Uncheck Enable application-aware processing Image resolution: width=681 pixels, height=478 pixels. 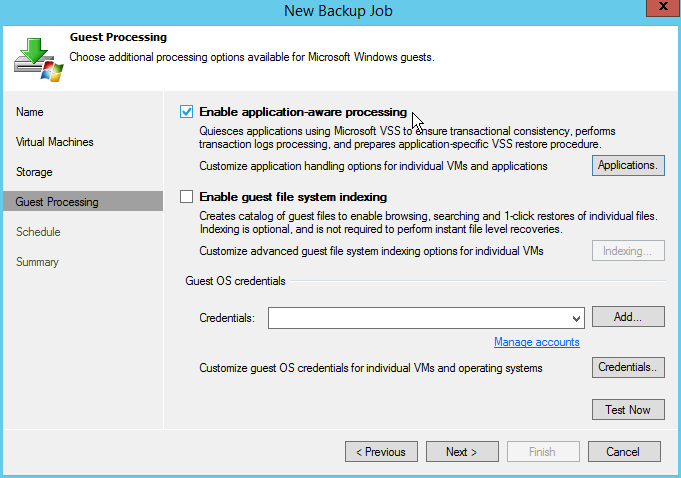coord(187,112)
